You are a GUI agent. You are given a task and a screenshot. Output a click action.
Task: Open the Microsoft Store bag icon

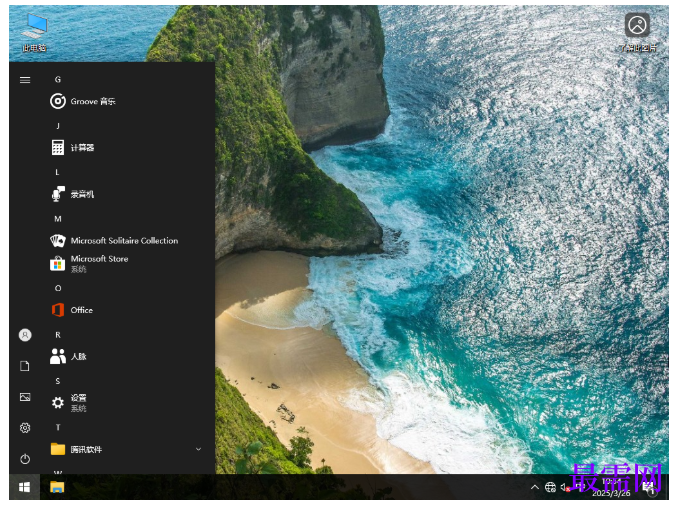(x=58, y=263)
